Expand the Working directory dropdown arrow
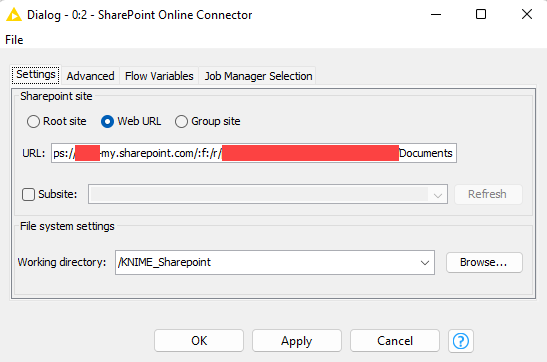 tap(425, 262)
